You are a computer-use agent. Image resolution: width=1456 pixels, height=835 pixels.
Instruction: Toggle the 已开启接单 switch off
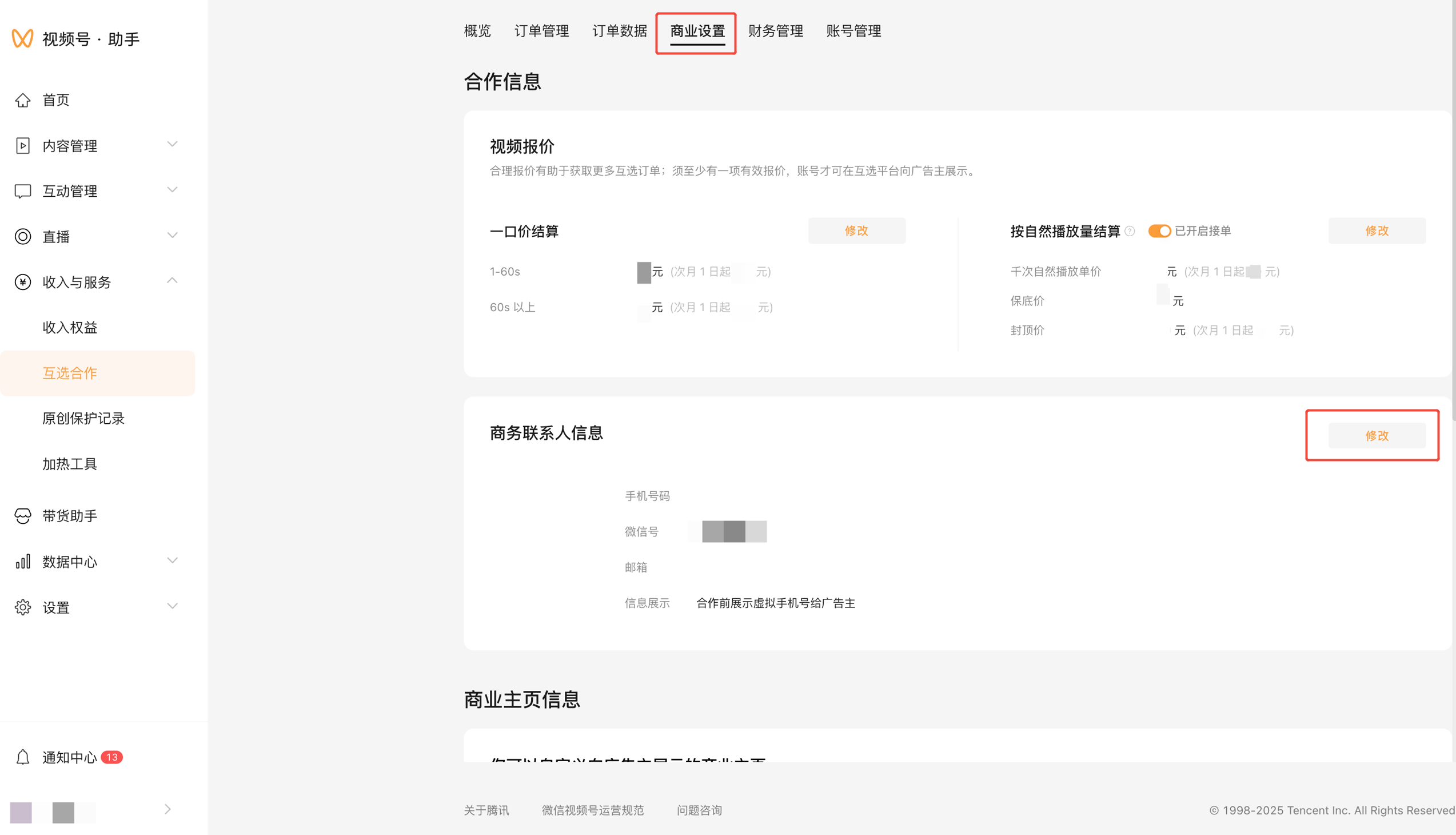[1159, 231]
